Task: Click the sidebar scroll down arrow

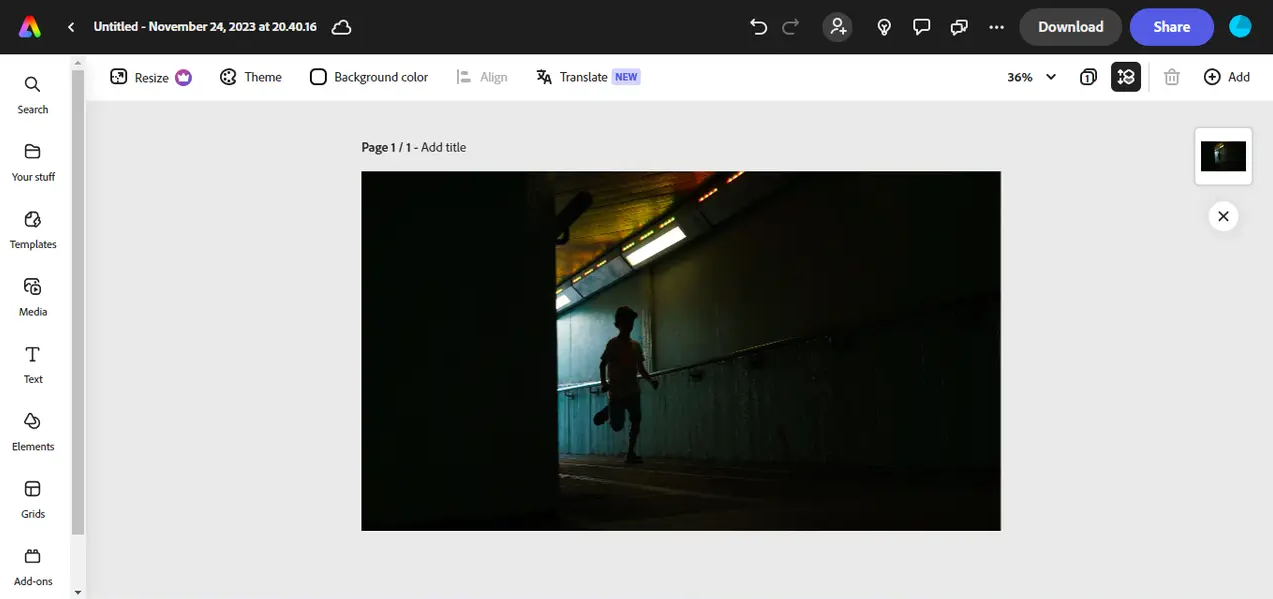Action: [x=78, y=592]
